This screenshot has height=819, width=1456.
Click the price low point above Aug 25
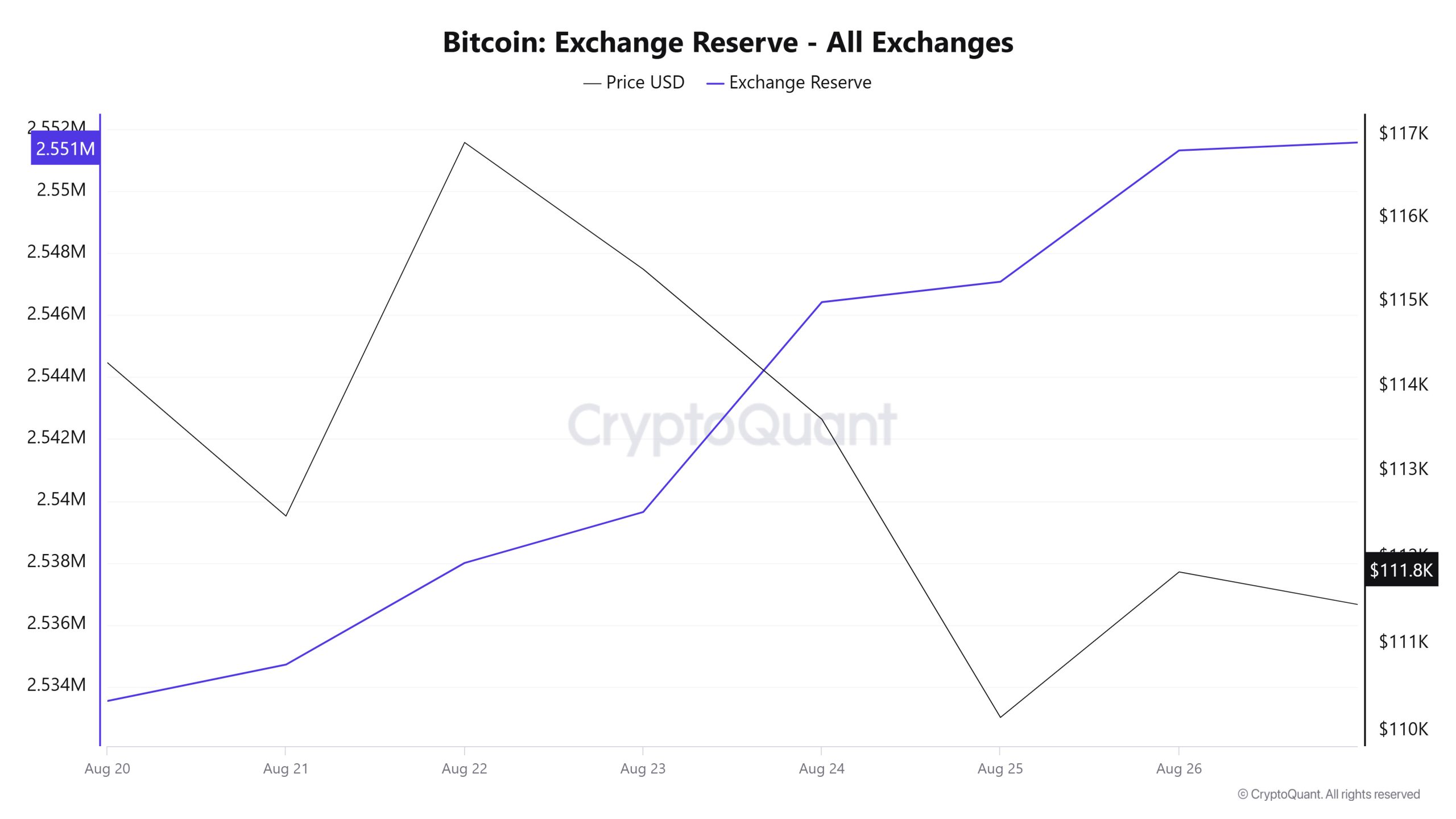click(1000, 717)
